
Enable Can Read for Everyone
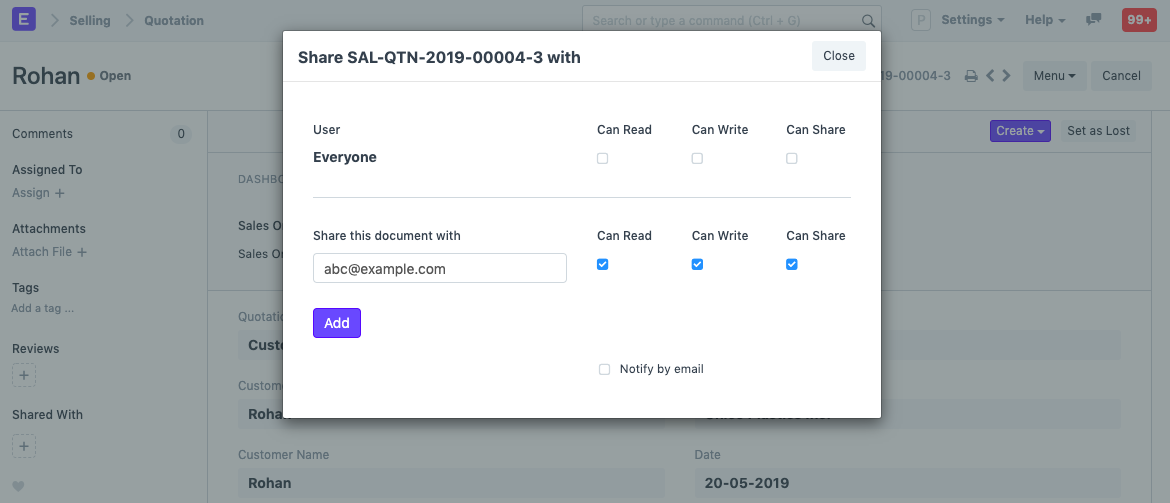tap(602, 158)
